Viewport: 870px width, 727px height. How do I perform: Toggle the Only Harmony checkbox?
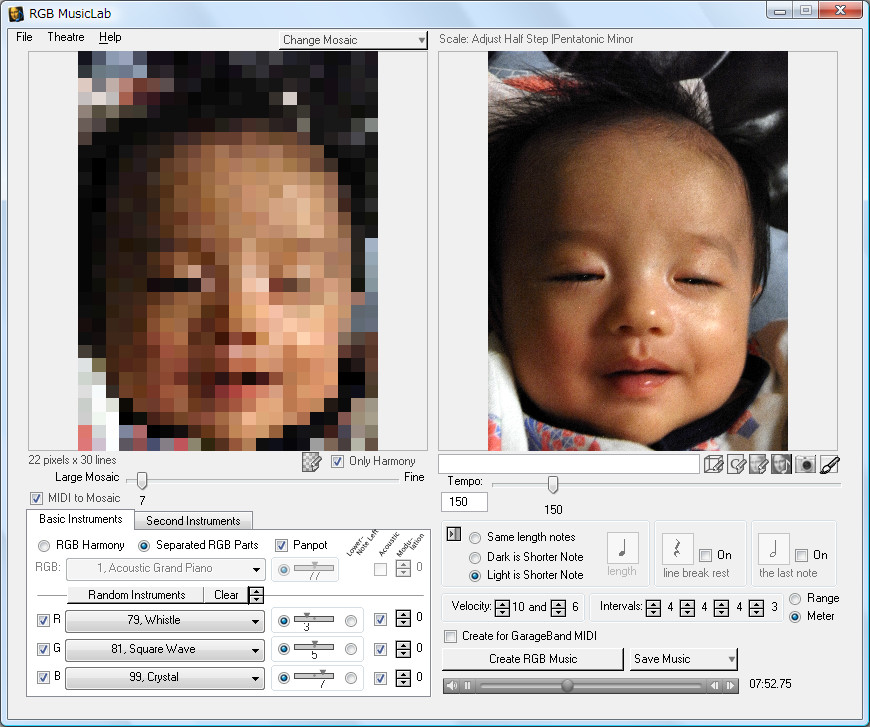pyautogui.click(x=337, y=462)
